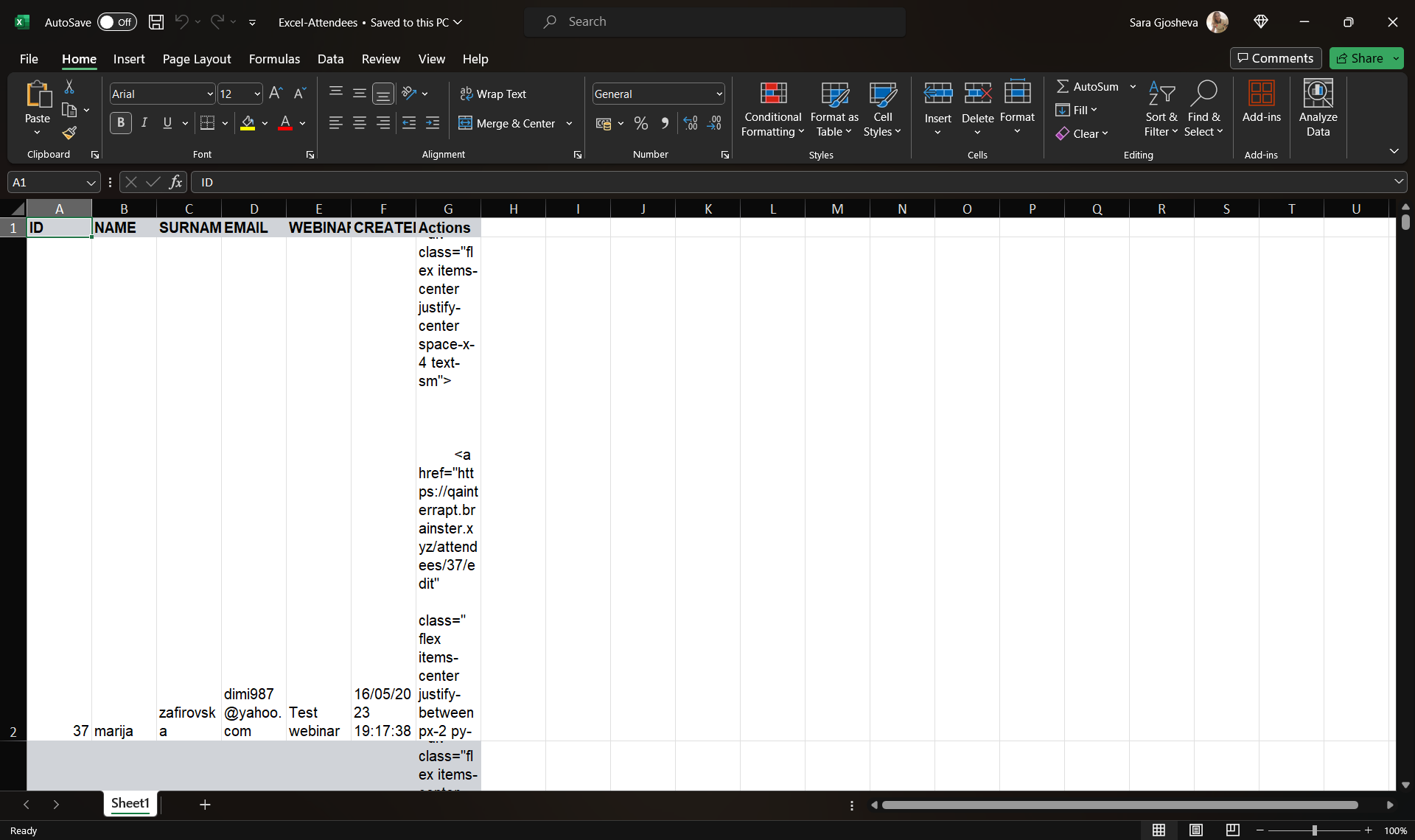This screenshot has width=1415, height=840.
Task: Click the Save floppy disk icon
Action: tap(156, 22)
